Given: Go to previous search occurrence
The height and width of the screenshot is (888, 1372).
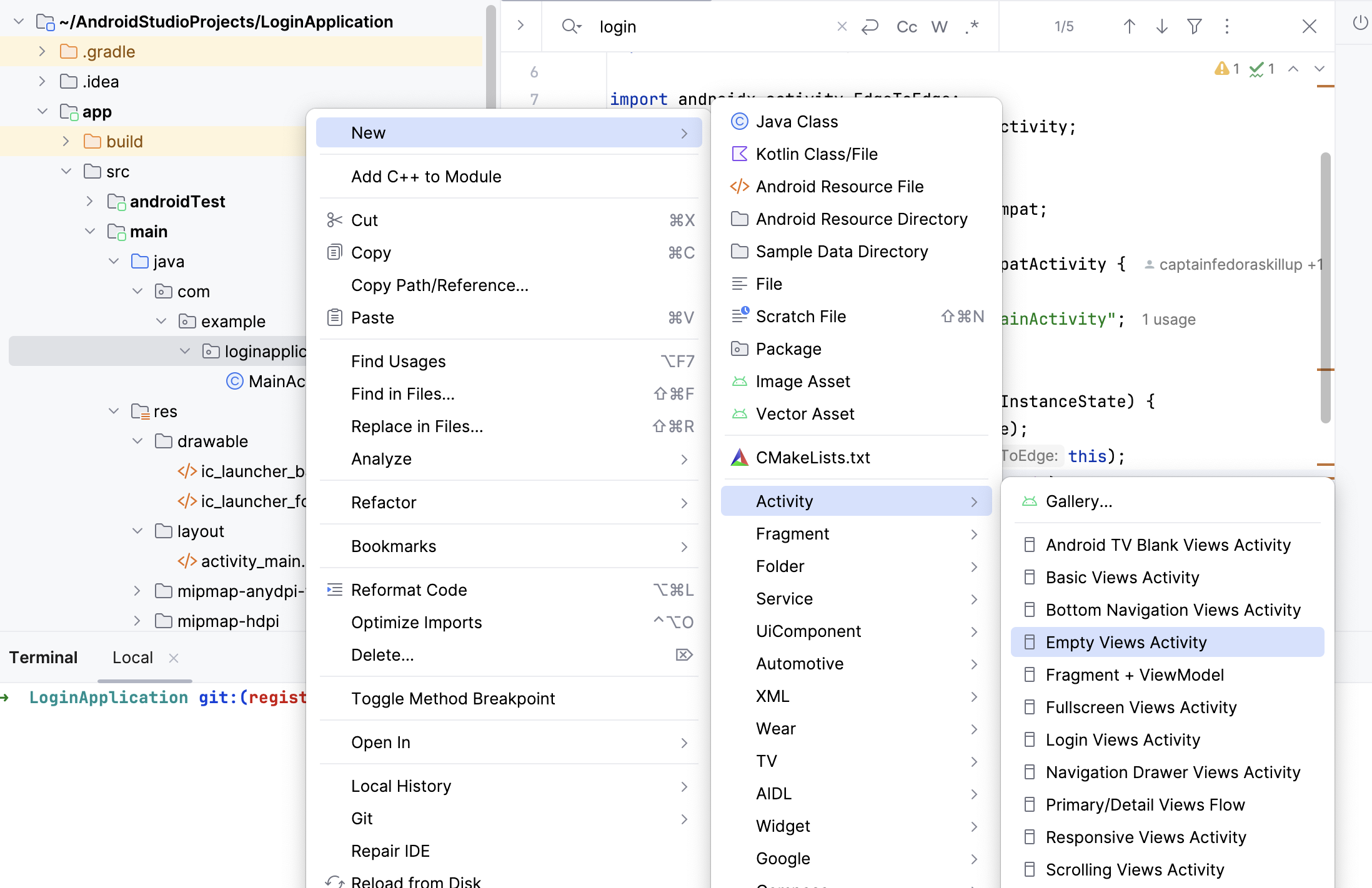Looking at the screenshot, I should pyautogui.click(x=1129, y=26).
